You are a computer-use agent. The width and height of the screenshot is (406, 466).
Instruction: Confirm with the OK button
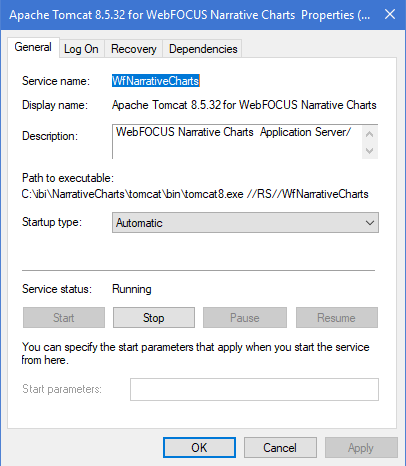coord(199,448)
